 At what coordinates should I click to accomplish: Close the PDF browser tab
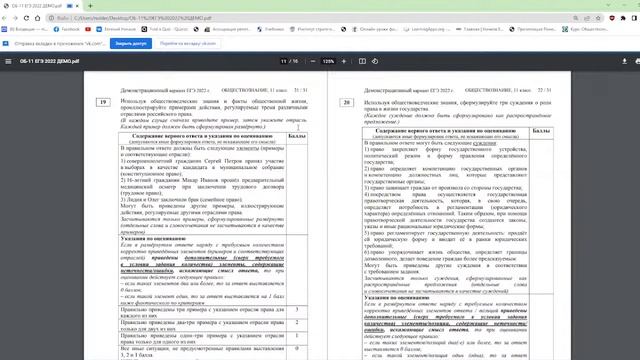click(x=77, y=6)
